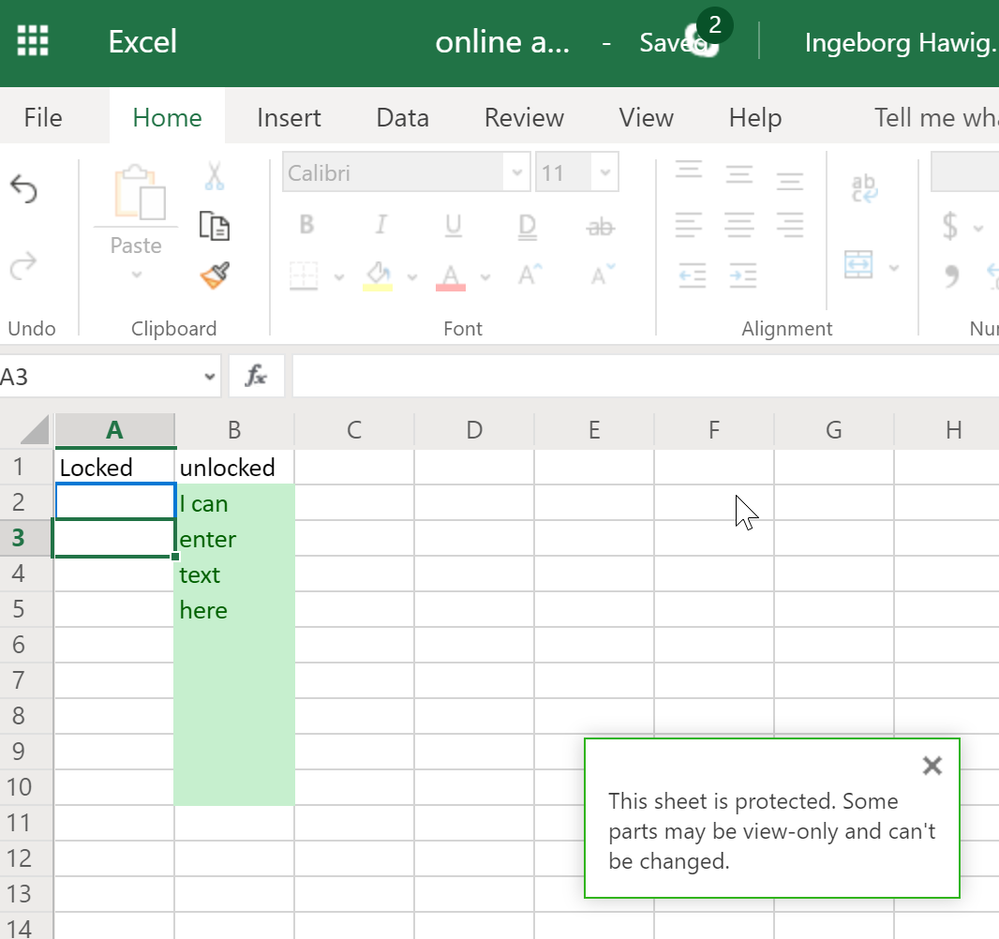Click the Increase Indent icon
This screenshot has width=999, height=939.
coord(743,276)
